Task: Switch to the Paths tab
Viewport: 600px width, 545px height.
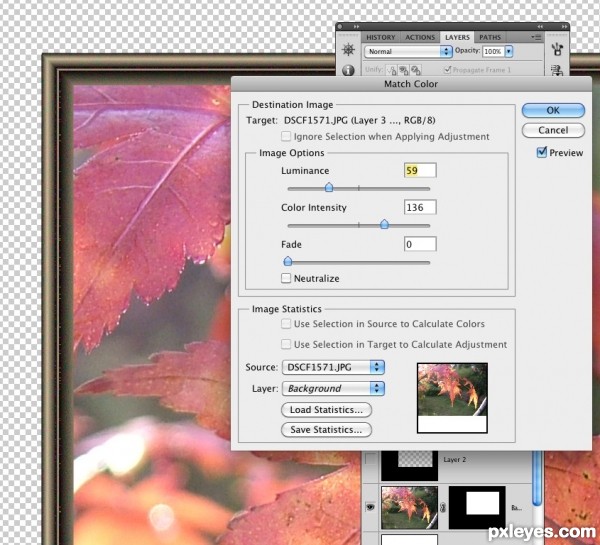Action: [490, 37]
